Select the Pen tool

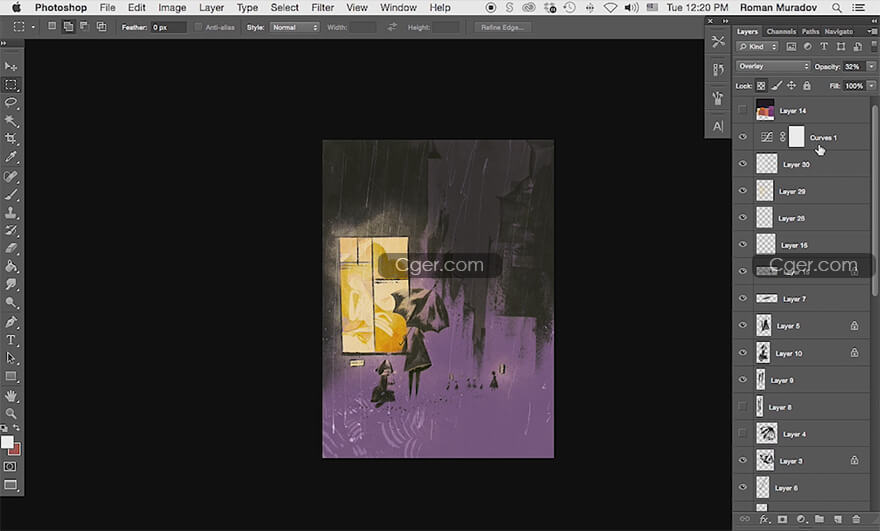(11, 322)
